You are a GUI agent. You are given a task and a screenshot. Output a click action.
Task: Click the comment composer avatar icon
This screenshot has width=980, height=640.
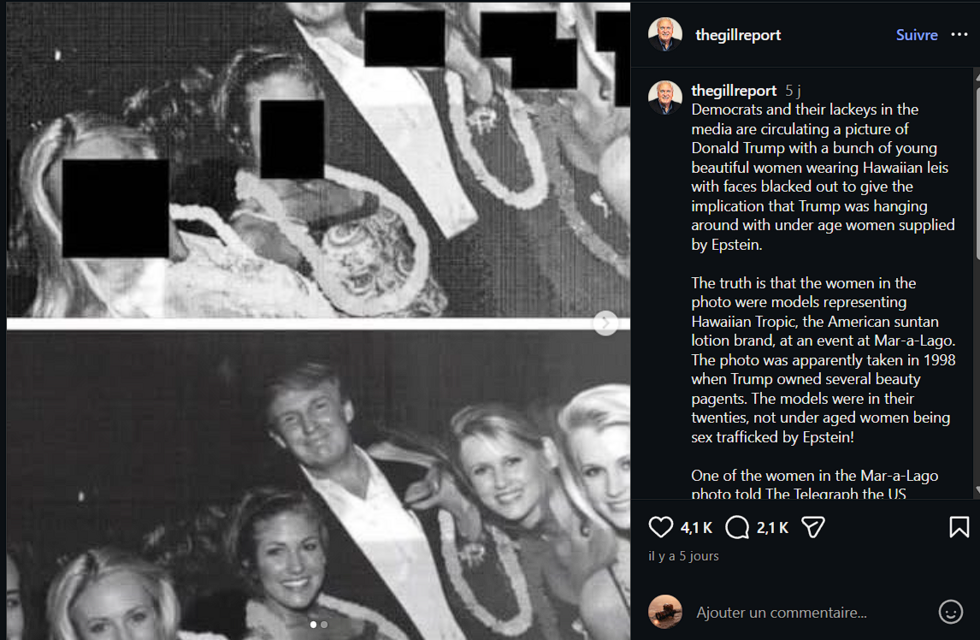click(x=664, y=611)
